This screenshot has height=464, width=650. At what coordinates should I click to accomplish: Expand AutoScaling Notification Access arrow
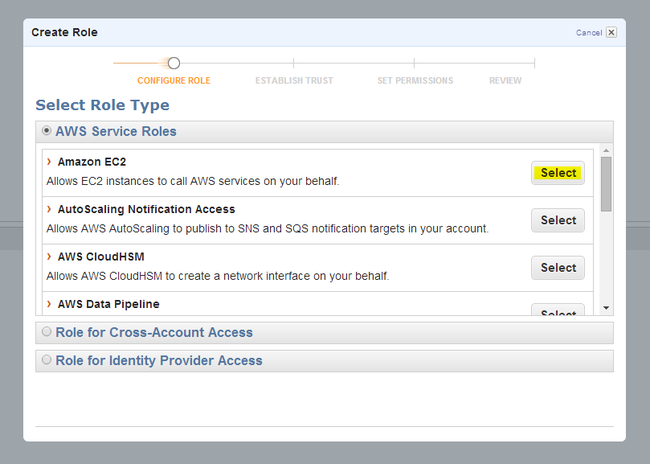tap(49, 209)
